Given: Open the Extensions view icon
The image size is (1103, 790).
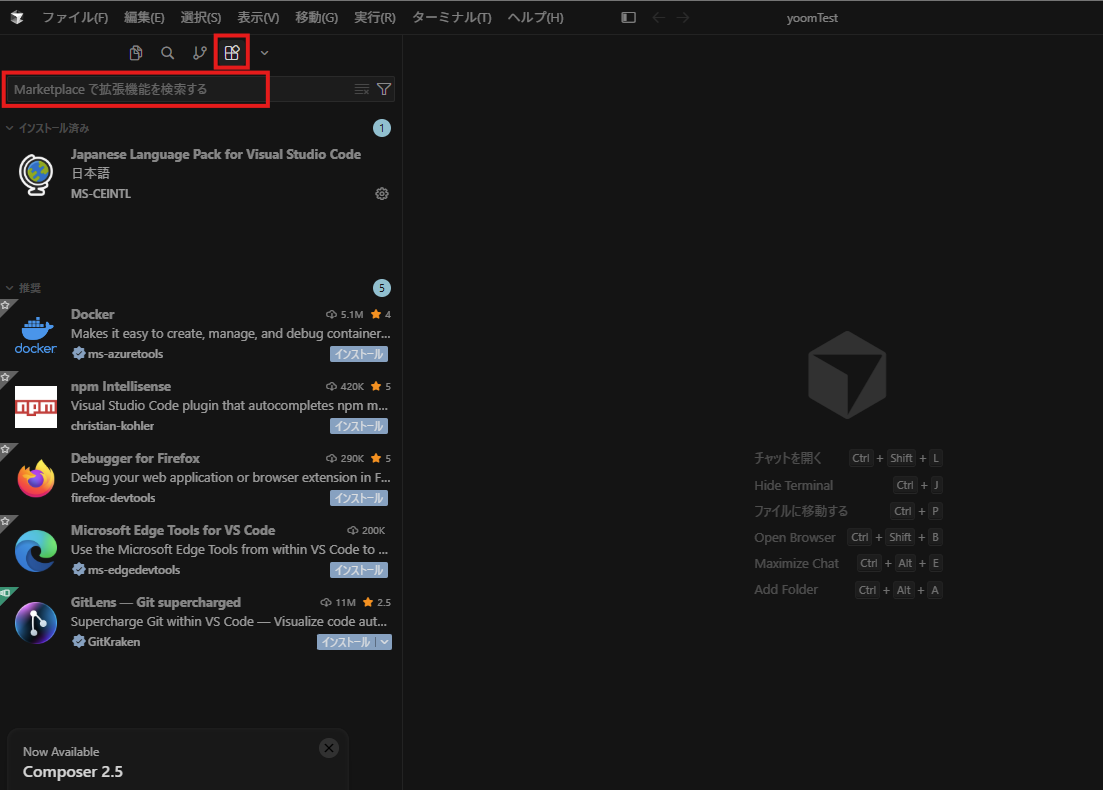Looking at the screenshot, I should pyautogui.click(x=232, y=53).
